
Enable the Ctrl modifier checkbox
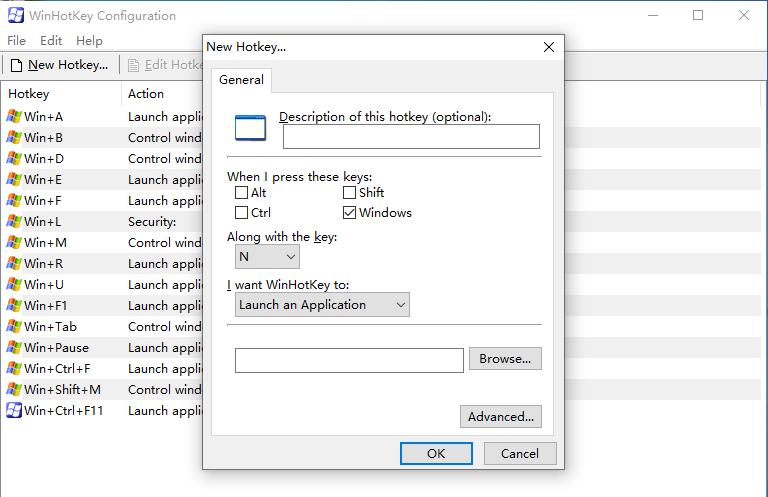pos(241,213)
